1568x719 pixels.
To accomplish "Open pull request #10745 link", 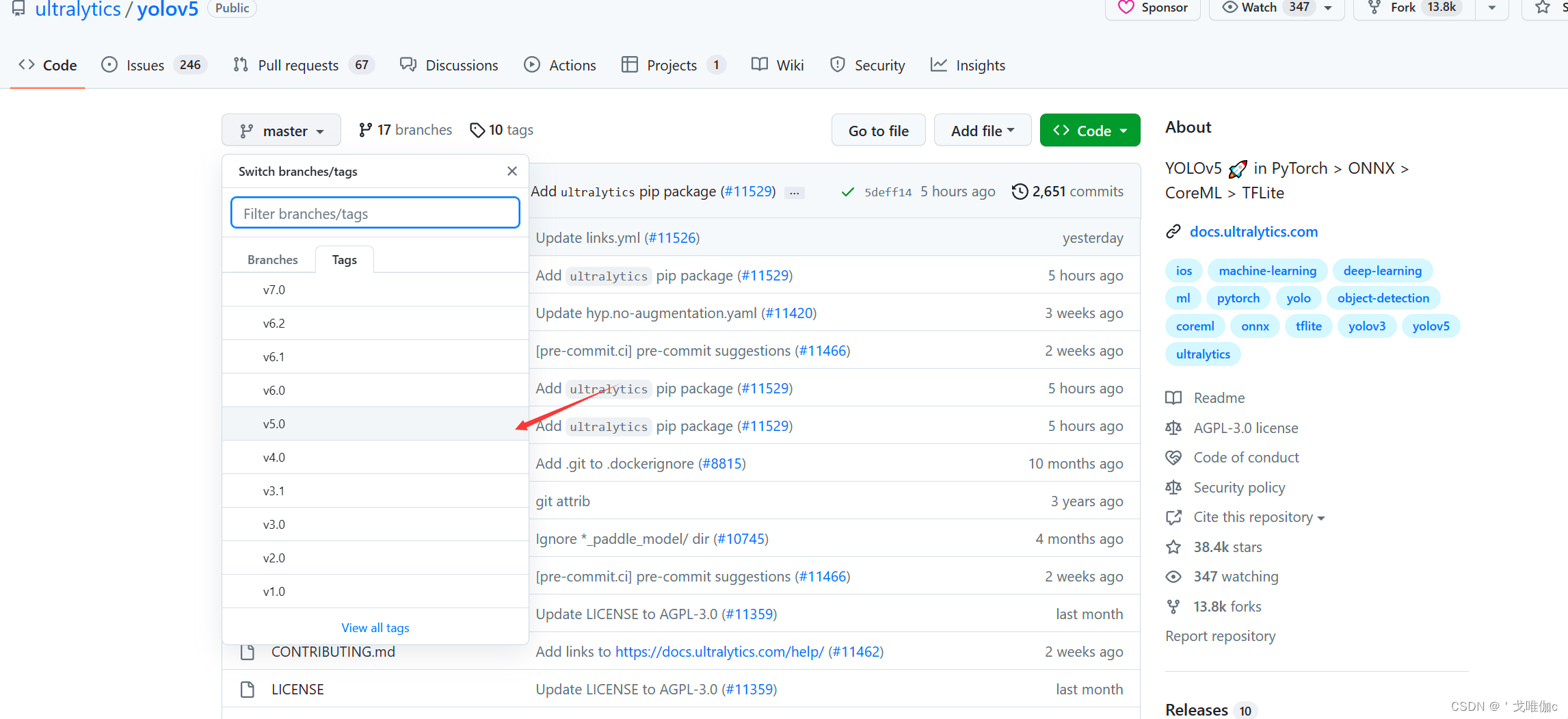I will 741,538.
